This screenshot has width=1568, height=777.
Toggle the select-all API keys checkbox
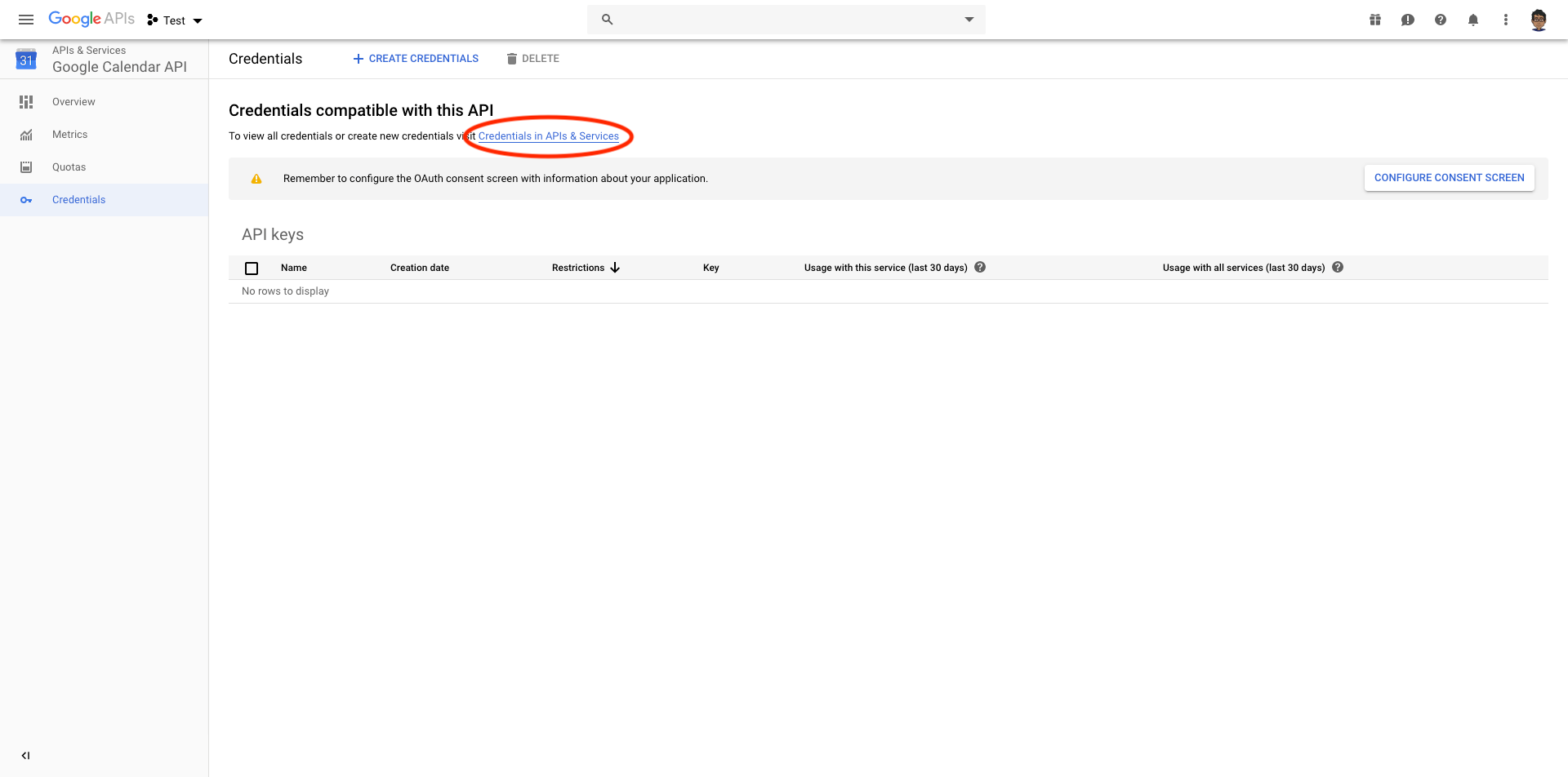(x=252, y=268)
